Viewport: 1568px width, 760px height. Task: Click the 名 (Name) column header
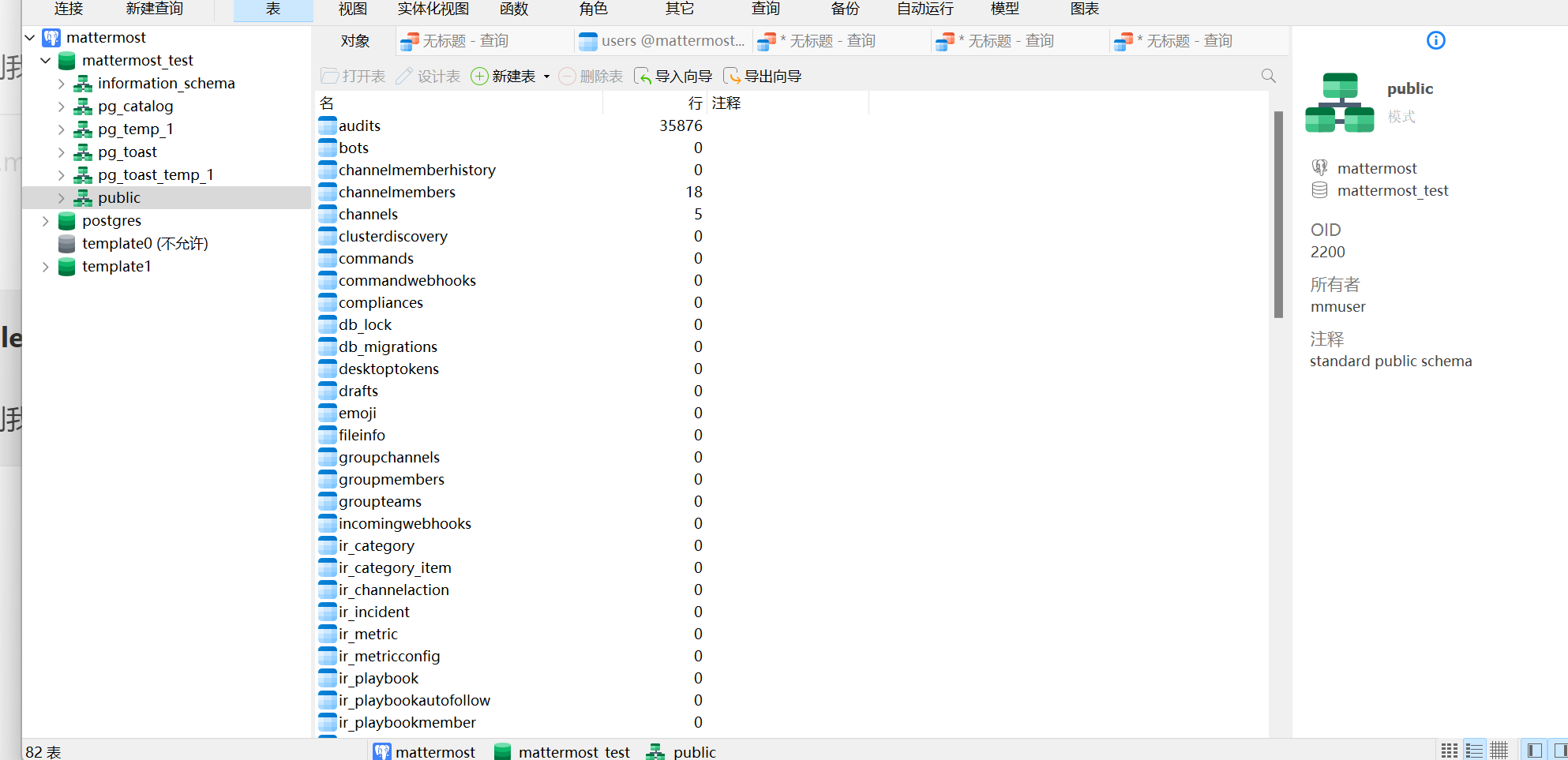(x=327, y=103)
